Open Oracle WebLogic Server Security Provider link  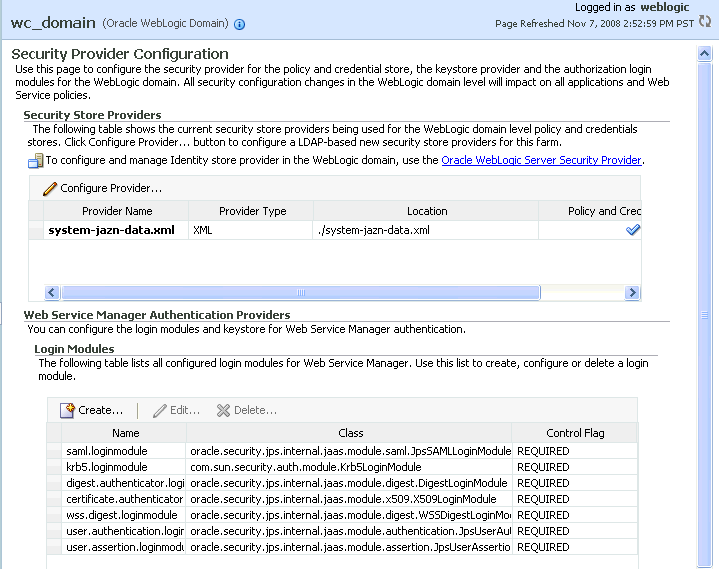541,160
